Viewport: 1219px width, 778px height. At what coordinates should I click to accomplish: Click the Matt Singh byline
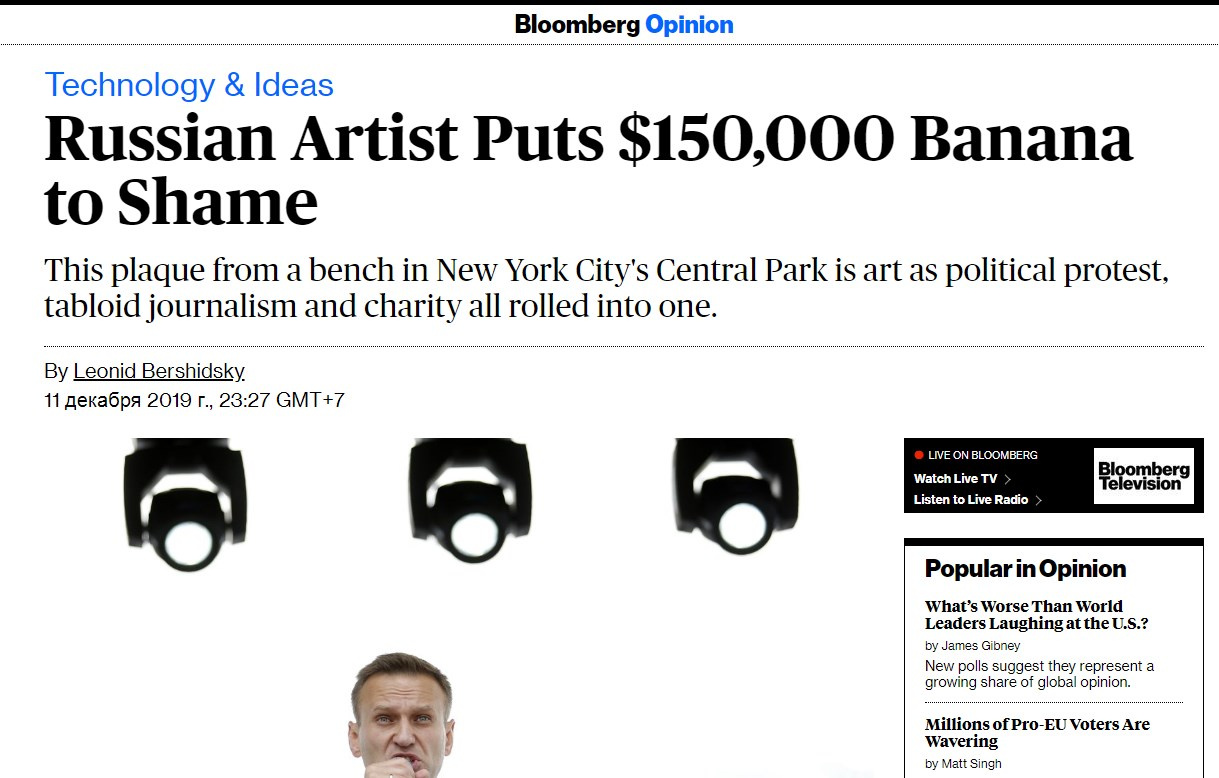point(962,764)
